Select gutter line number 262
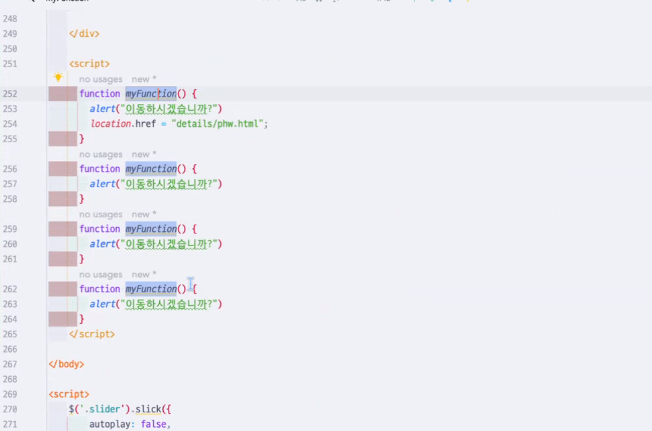Image resolution: width=652 pixels, height=431 pixels. pos(10,289)
